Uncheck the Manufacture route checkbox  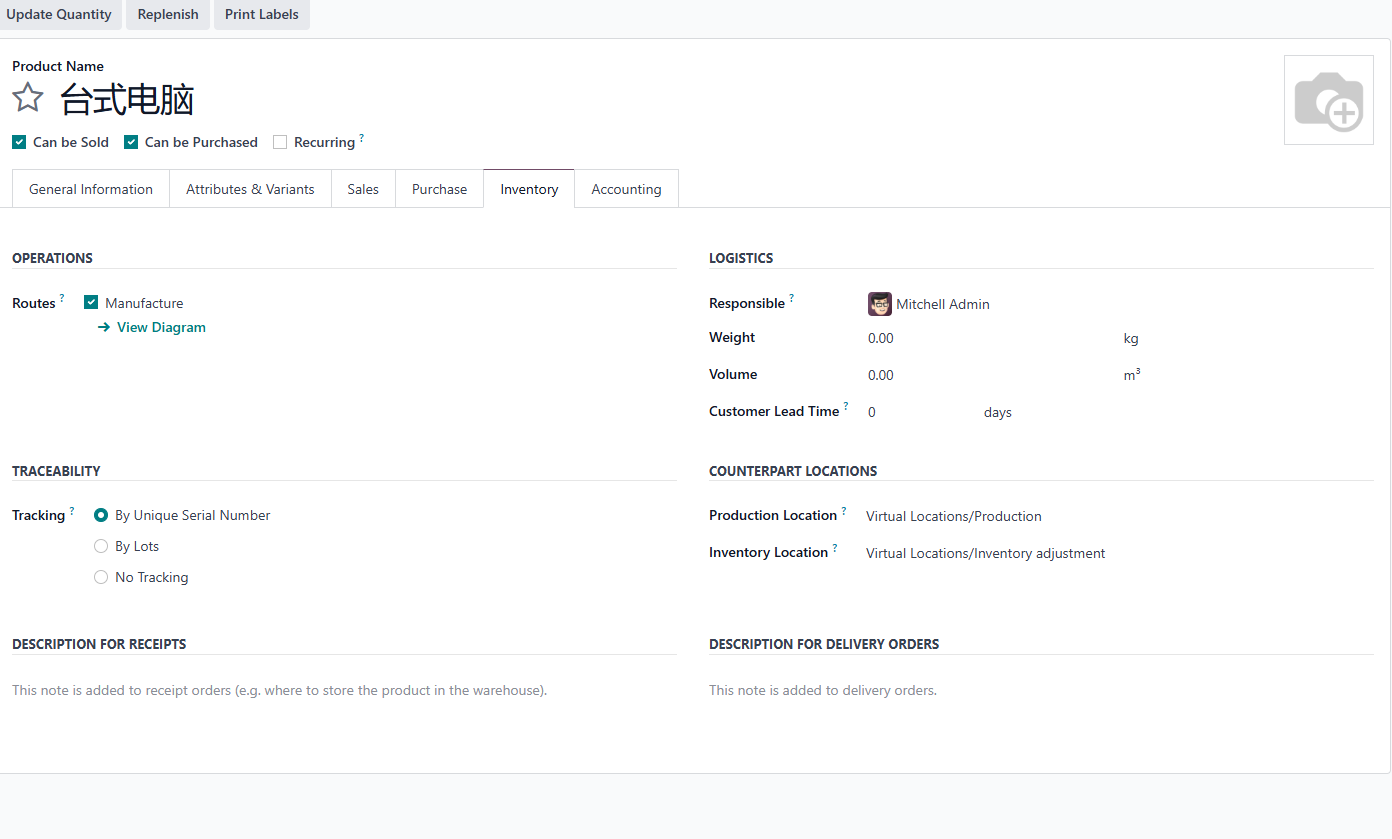tap(91, 303)
